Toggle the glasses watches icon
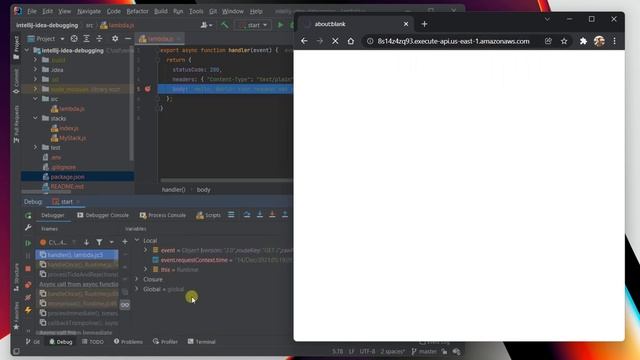Image resolution: width=640 pixels, height=360 pixels. 125,305
